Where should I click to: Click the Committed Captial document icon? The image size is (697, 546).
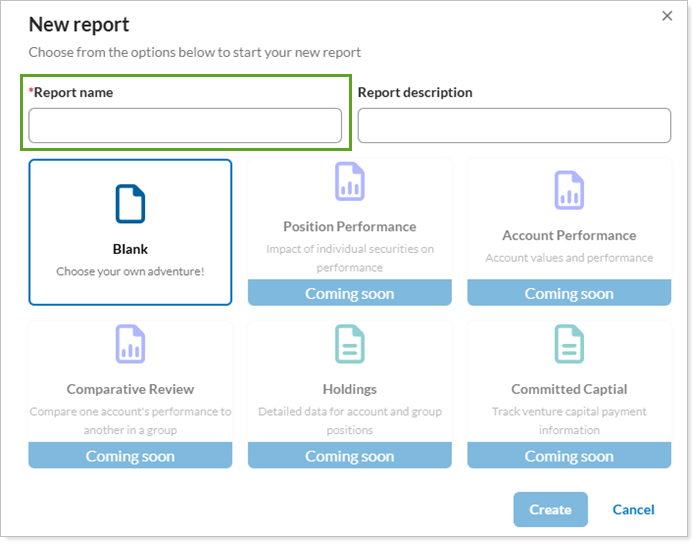coord(569,344)
